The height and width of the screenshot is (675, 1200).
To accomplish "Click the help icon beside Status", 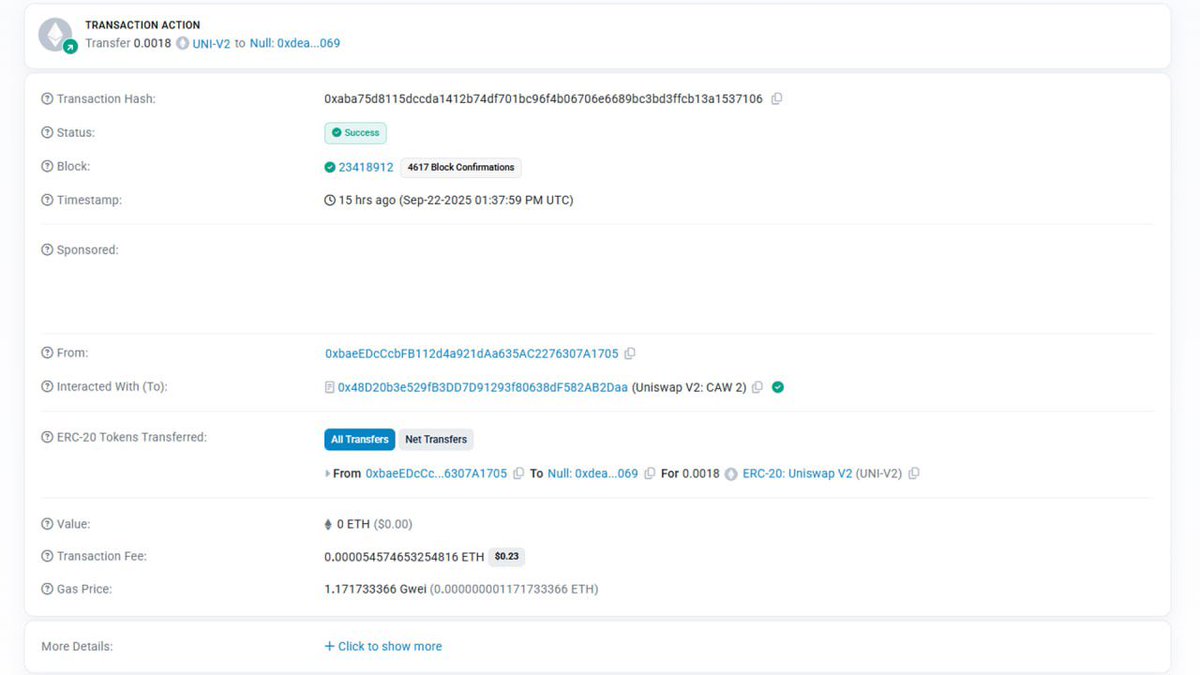I will [47, 133].
